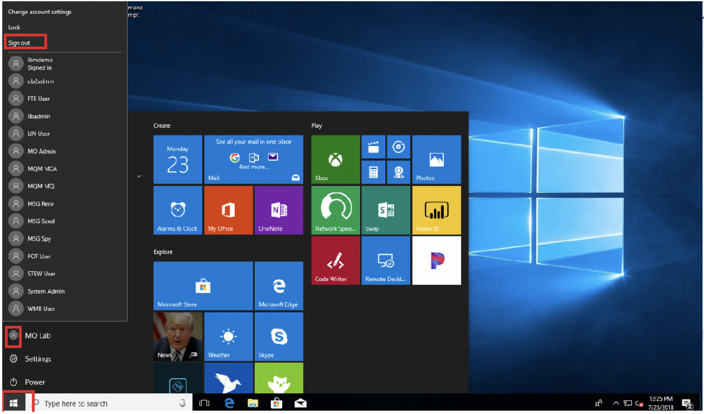
Task: Click the taskbar clock and date
Action: tap(660, 404)
